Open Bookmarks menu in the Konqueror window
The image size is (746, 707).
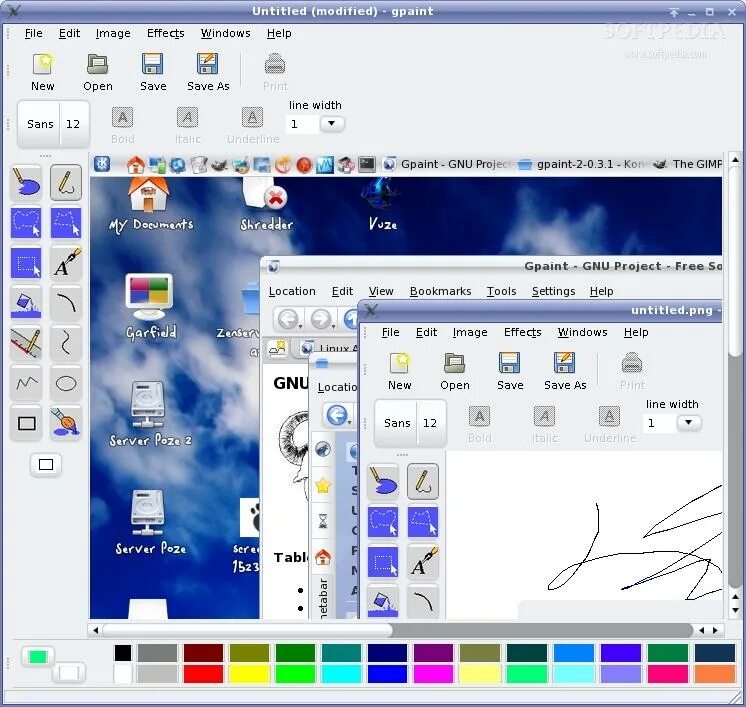(x=440, y=291)
